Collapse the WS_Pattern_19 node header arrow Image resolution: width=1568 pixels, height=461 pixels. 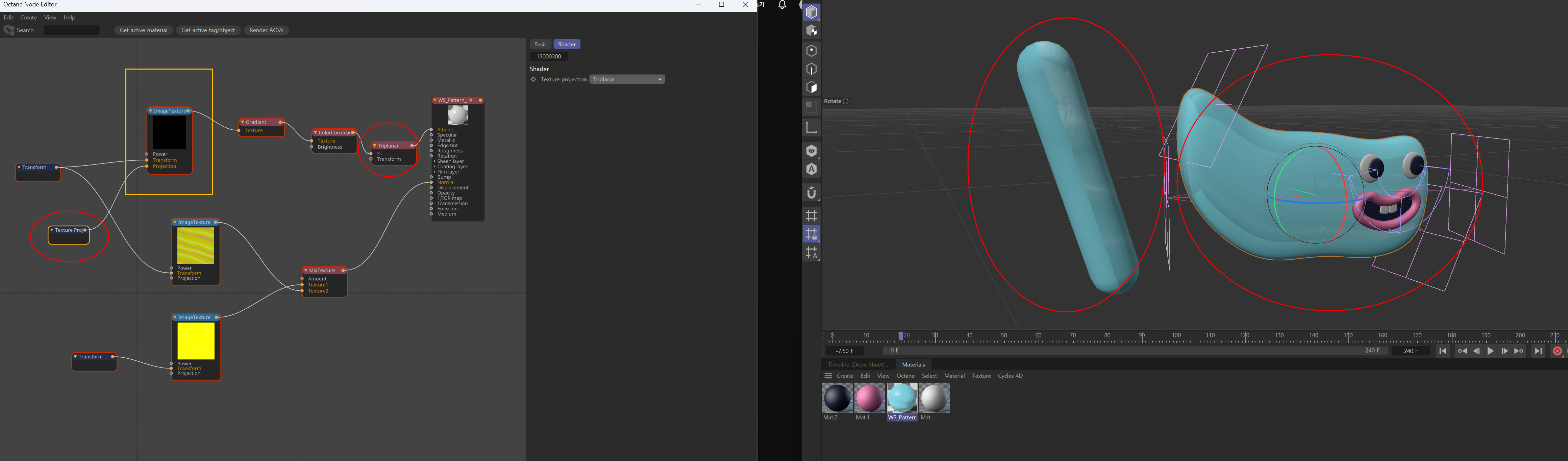click(x=434, y=100)
